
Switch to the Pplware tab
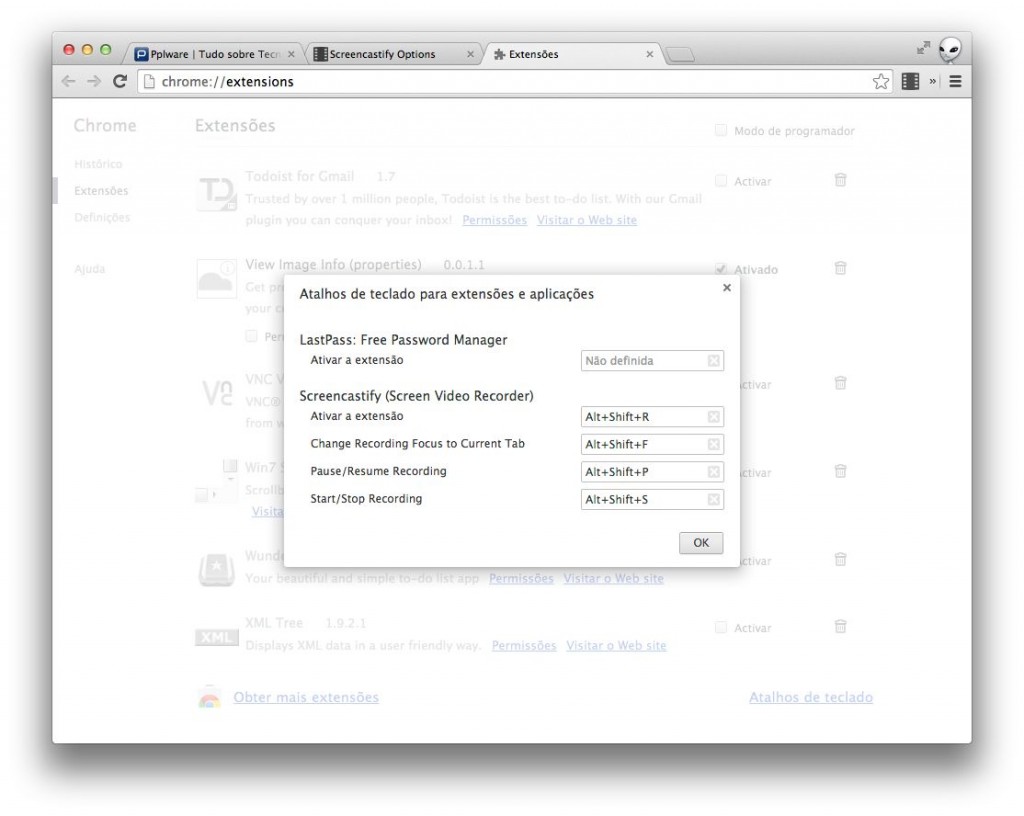click(x=214, y=54)
